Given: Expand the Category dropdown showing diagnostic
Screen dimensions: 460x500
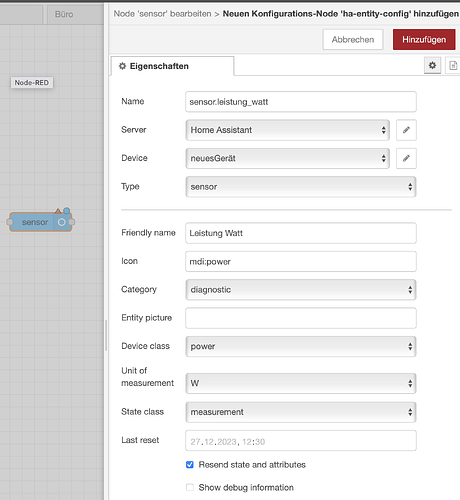Looking at the screenshot, I should [x=301, y=290].
